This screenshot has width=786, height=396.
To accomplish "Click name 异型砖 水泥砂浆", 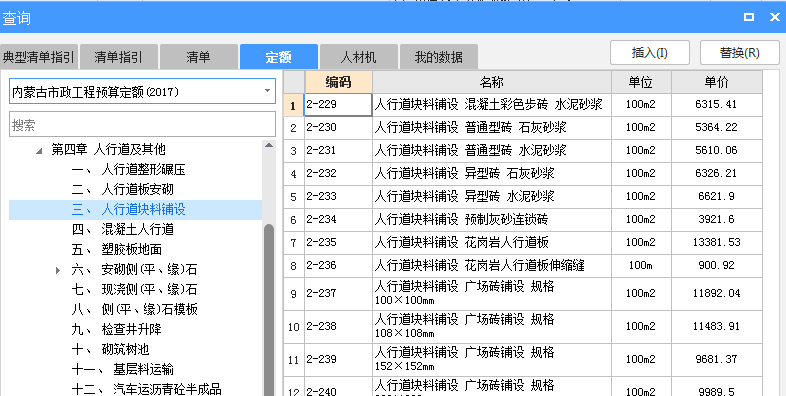I will pos(509,197).
